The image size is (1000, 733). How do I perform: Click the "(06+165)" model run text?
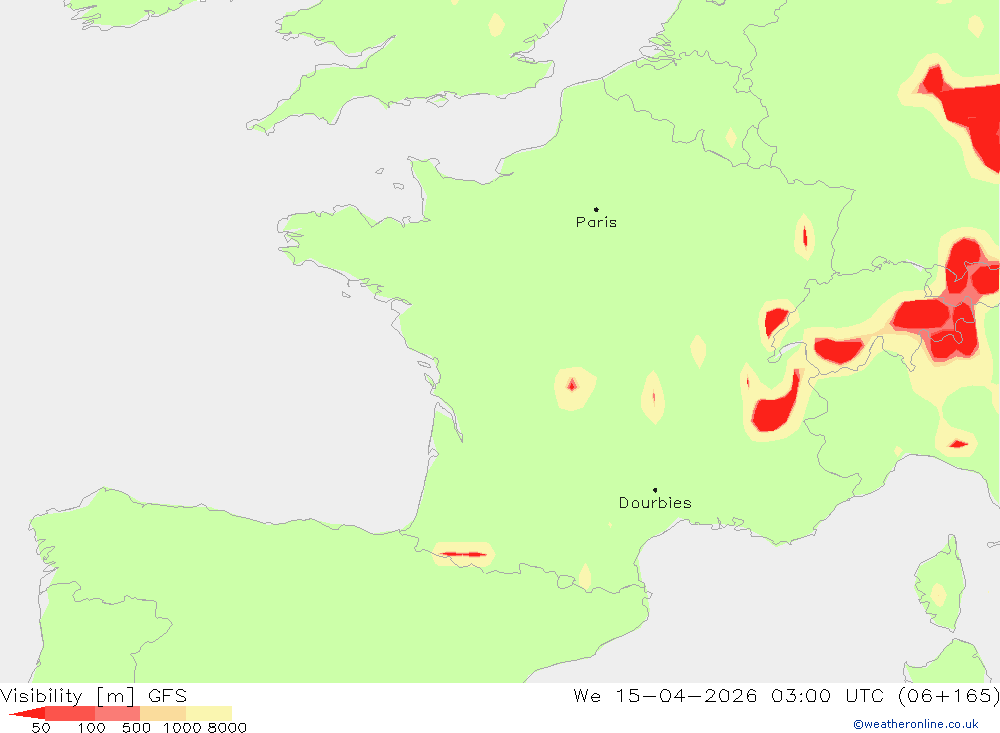point(948,695)
